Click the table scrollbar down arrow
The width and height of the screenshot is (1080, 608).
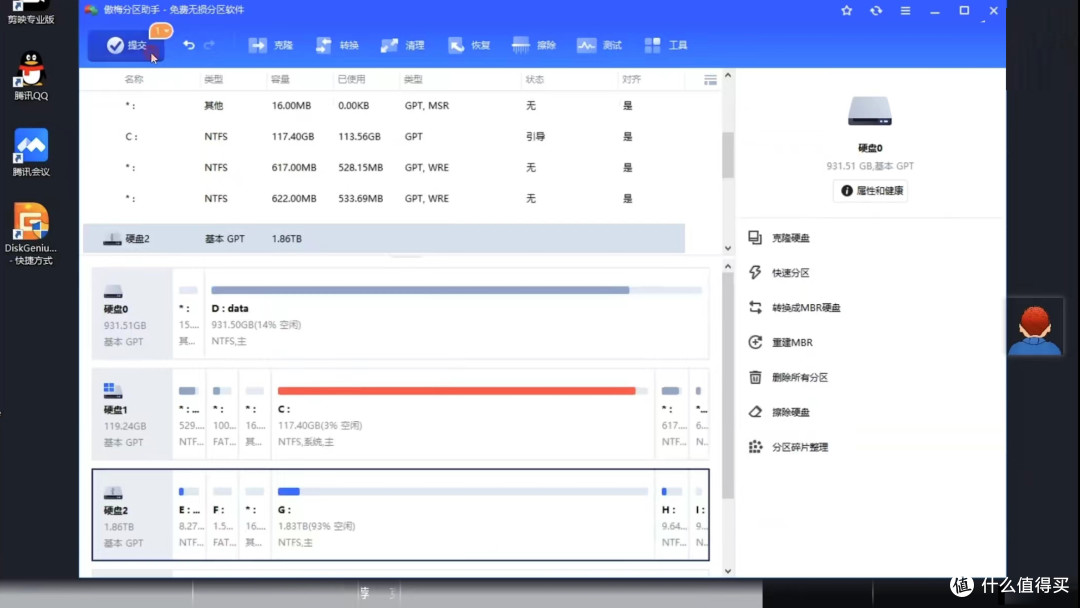pyautogui.click(x=728, y=249)
